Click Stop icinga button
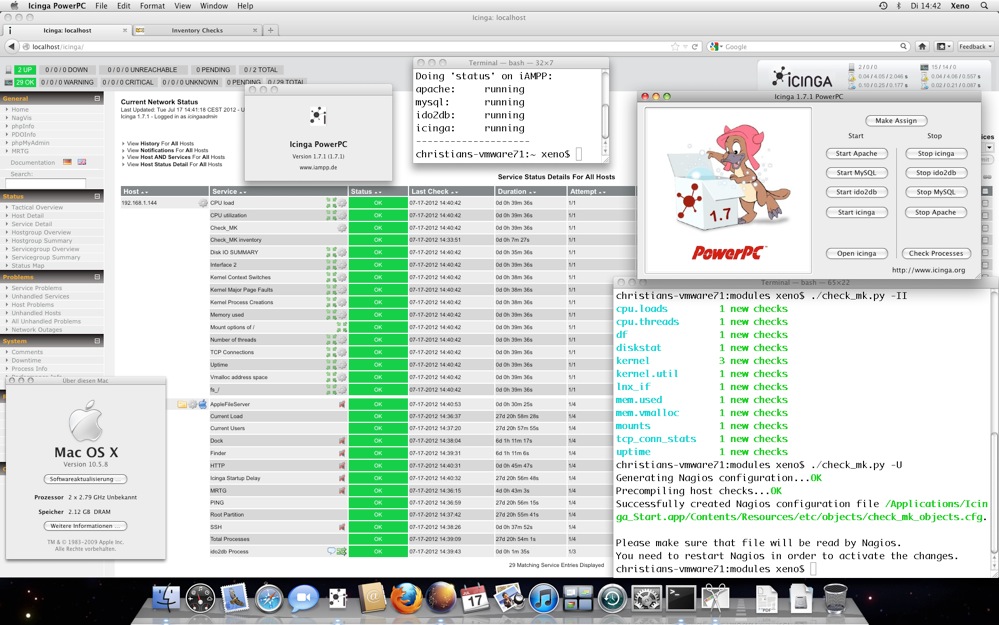This screenshot has width=999, height=625. tap(936, 154)
